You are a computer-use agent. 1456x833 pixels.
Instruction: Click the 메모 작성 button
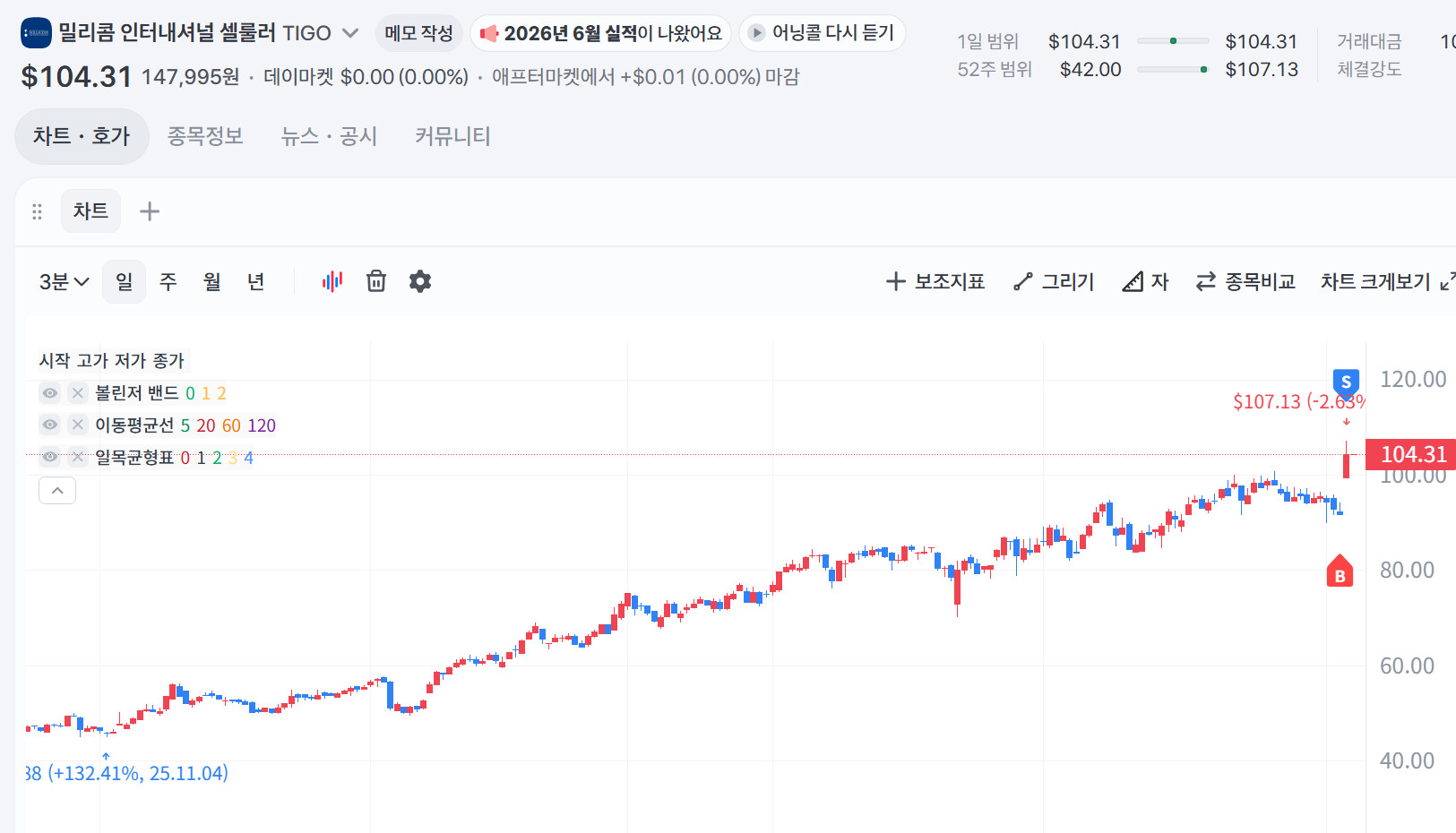(418, 33)
